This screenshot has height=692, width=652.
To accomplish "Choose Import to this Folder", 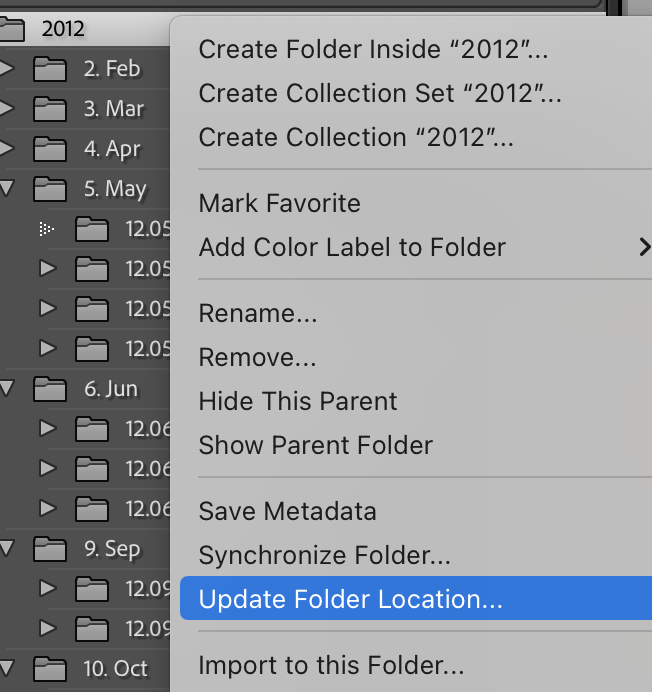I will (x=331, y=665).
